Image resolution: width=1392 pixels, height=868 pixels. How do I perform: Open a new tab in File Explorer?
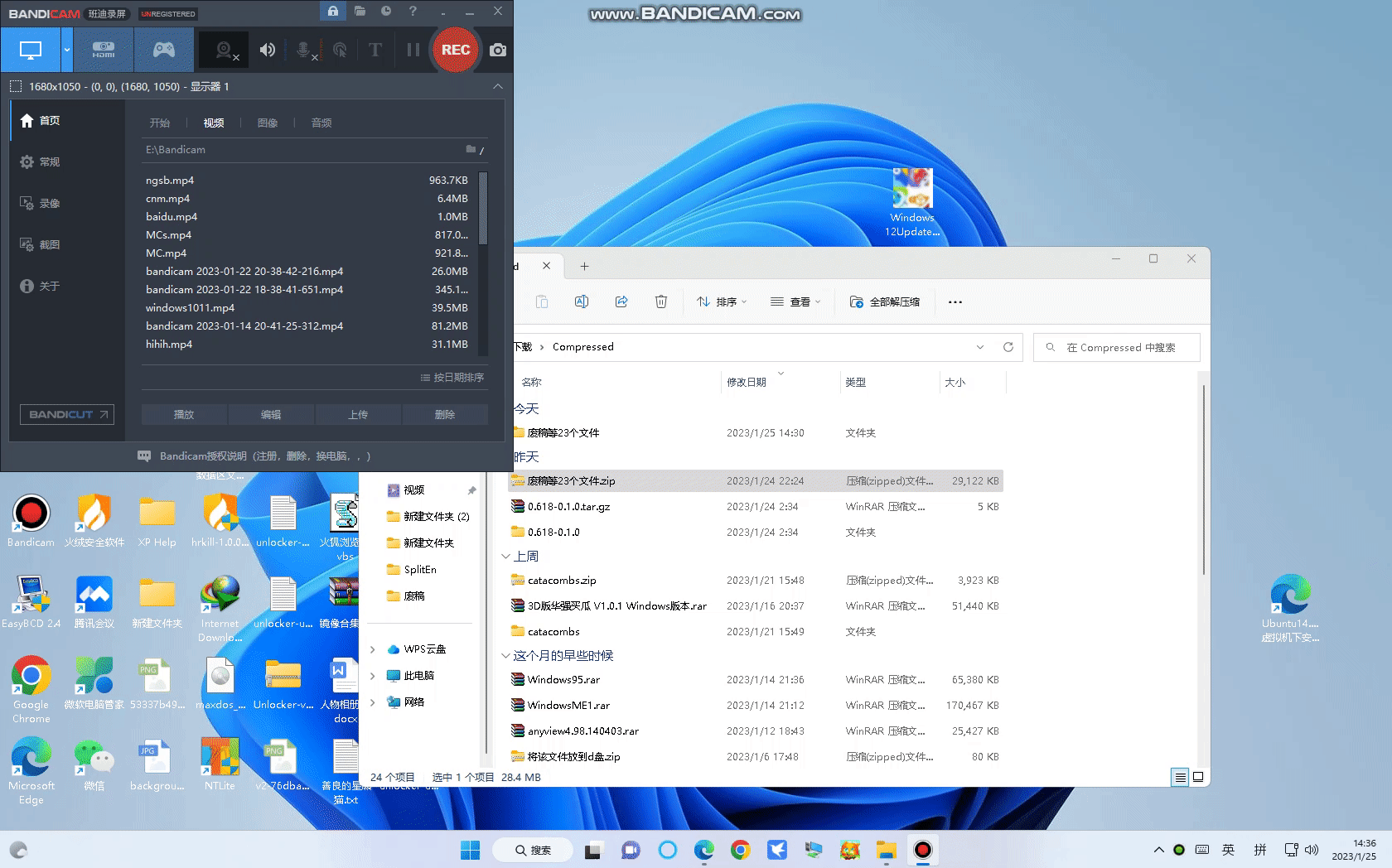(x=584, y=267)
